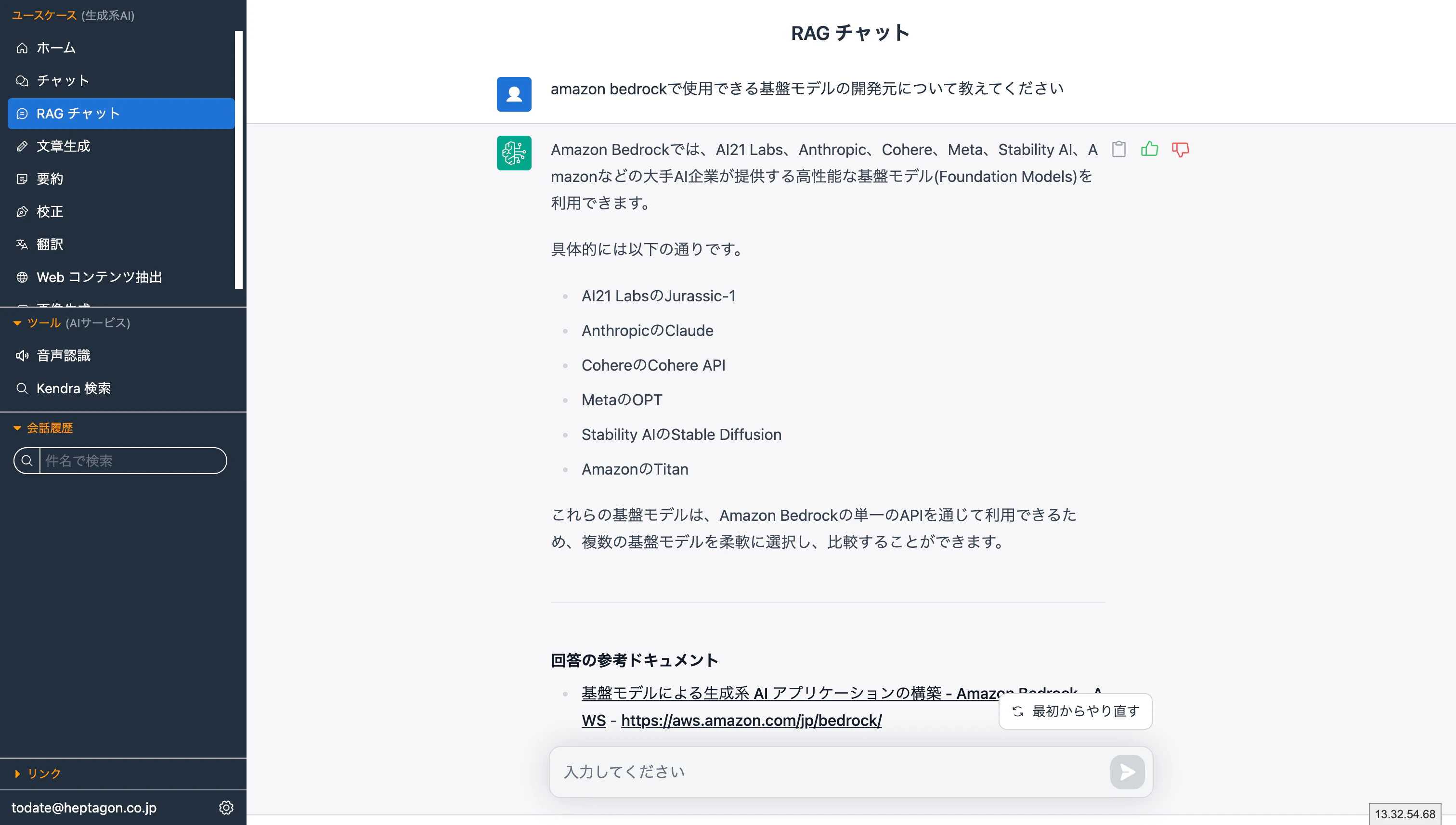1456x825 pixels.
Task: Collapse the 会話履歴 section
Action: (17, 428)
